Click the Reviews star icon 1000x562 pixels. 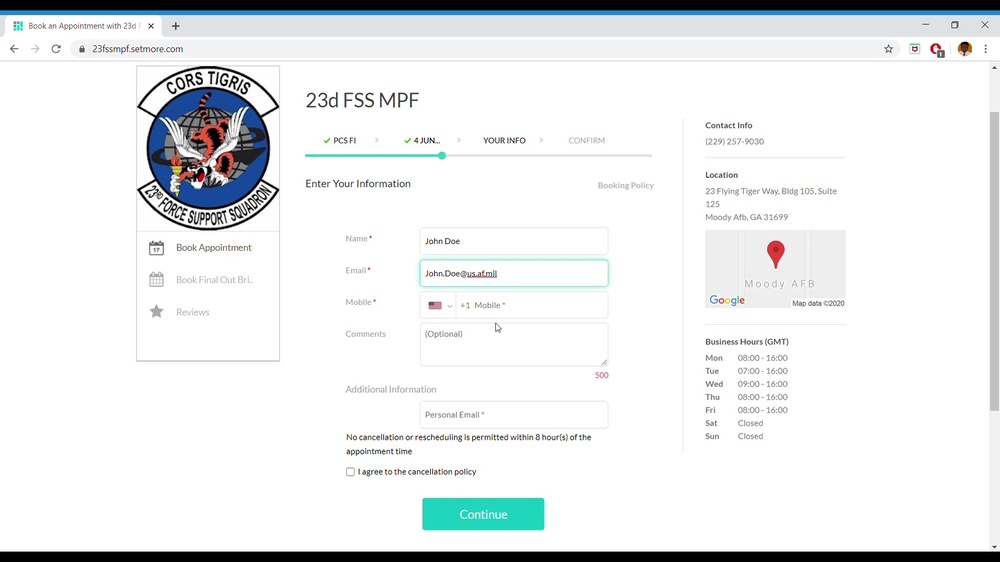coord(157,312)
